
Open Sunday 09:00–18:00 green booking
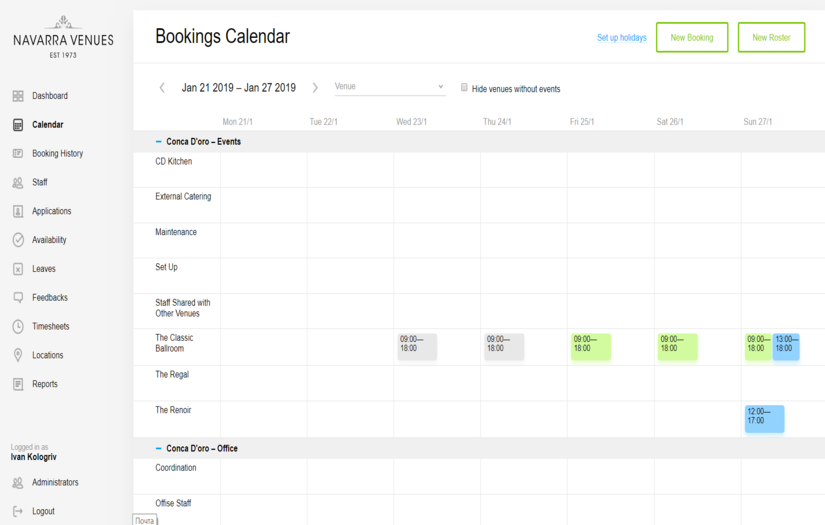[758, 347]
